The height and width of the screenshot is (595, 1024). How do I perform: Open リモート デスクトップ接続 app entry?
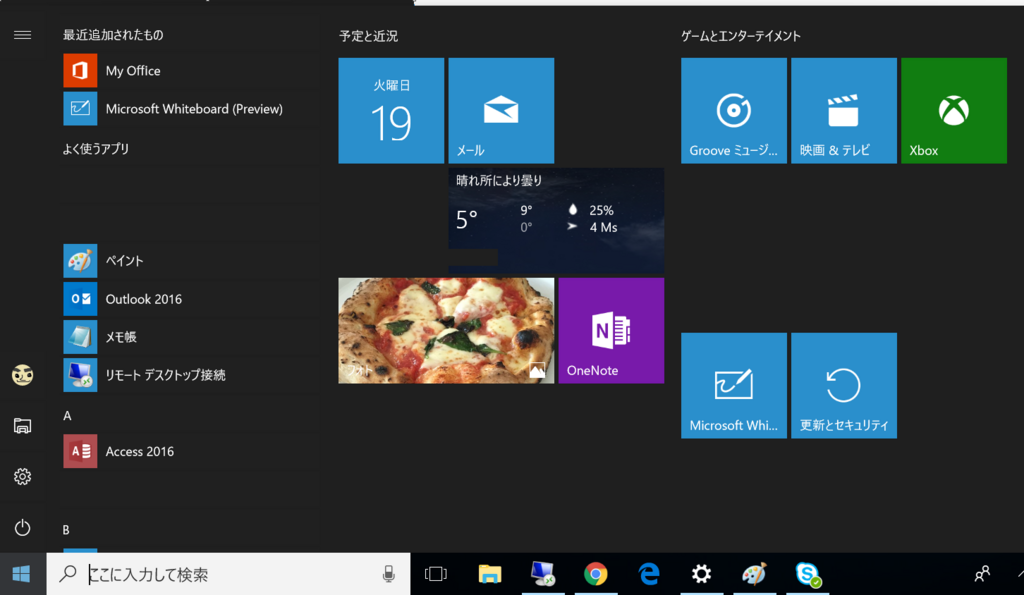click(191, 375)
